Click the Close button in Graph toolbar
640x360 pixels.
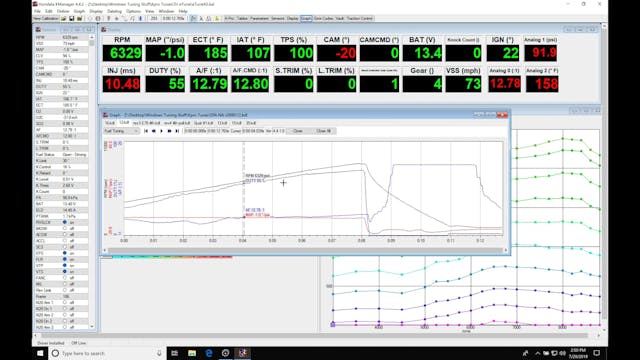(x=298, y=131)
